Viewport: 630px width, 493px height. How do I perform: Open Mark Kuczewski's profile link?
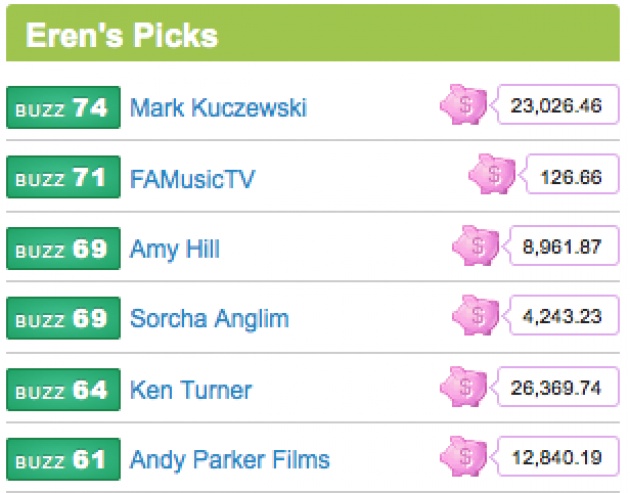[x=218, y=108]
